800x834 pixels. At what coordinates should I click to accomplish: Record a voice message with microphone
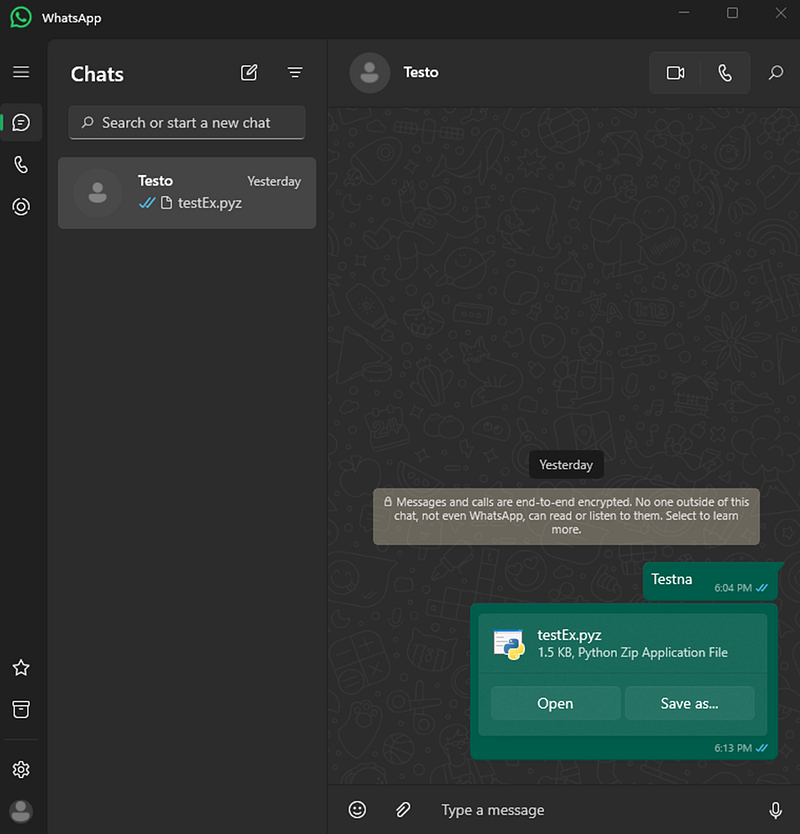click(776, 810)
